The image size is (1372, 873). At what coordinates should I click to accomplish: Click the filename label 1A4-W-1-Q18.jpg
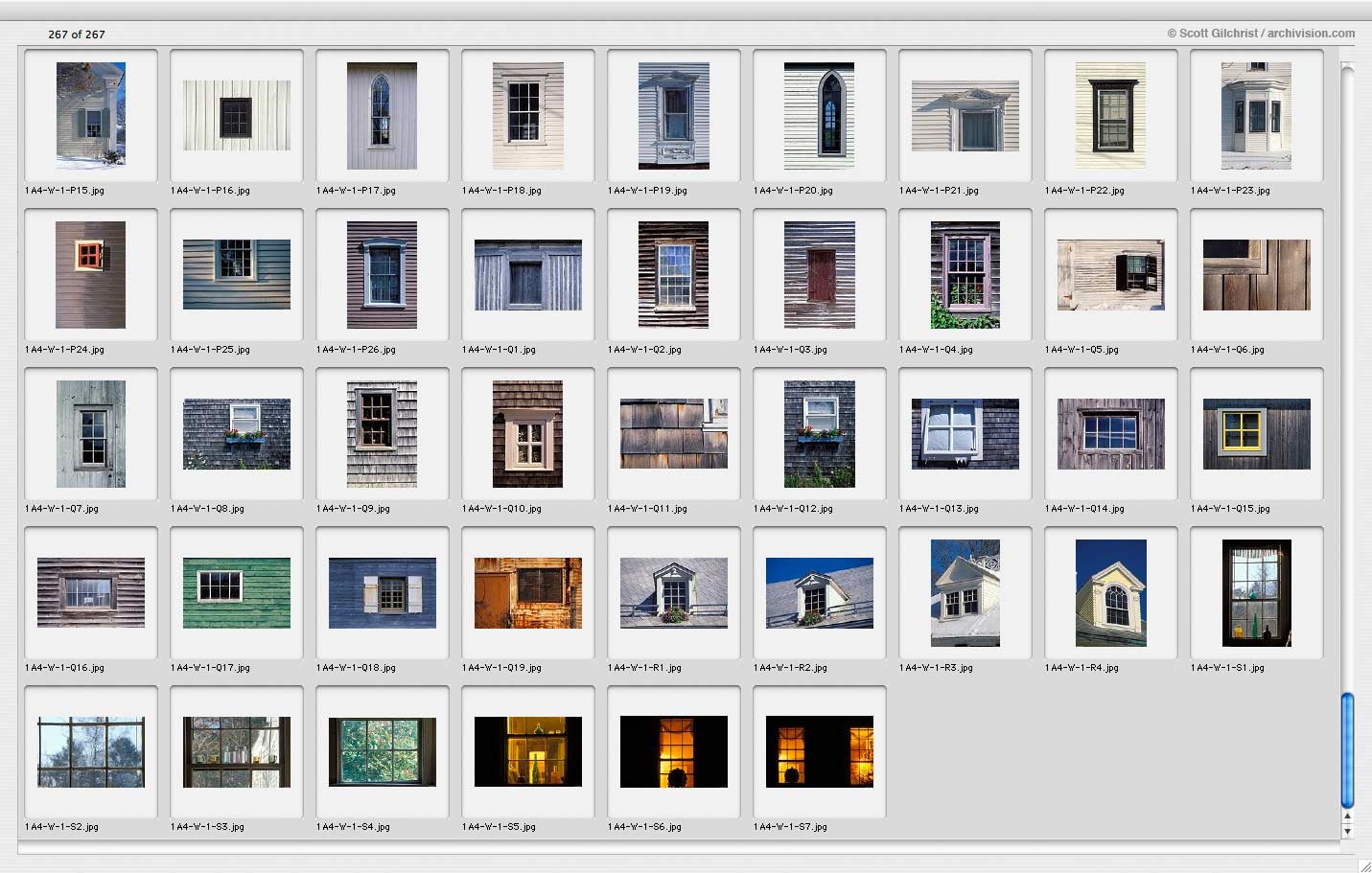(356, 668)
